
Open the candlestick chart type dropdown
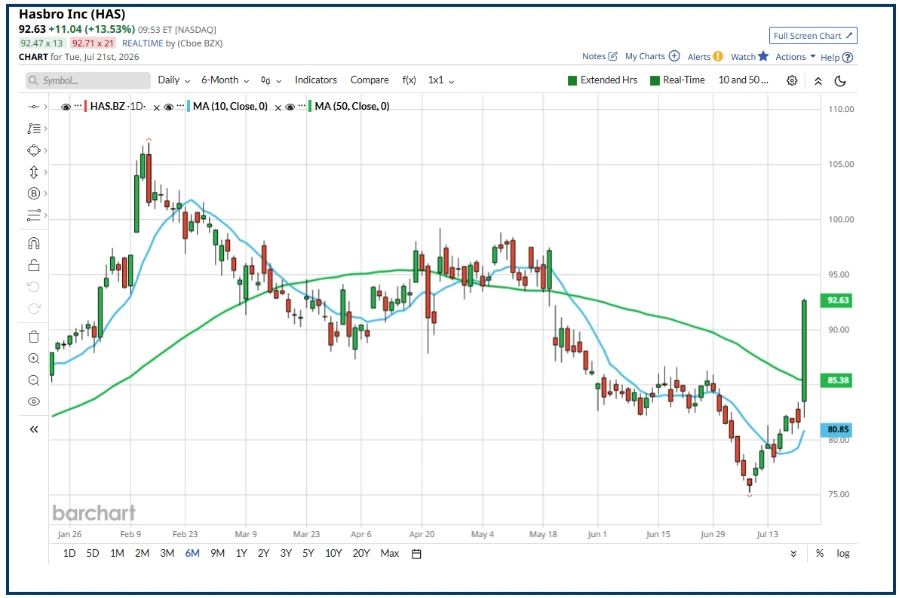click(x=271, y=81)
